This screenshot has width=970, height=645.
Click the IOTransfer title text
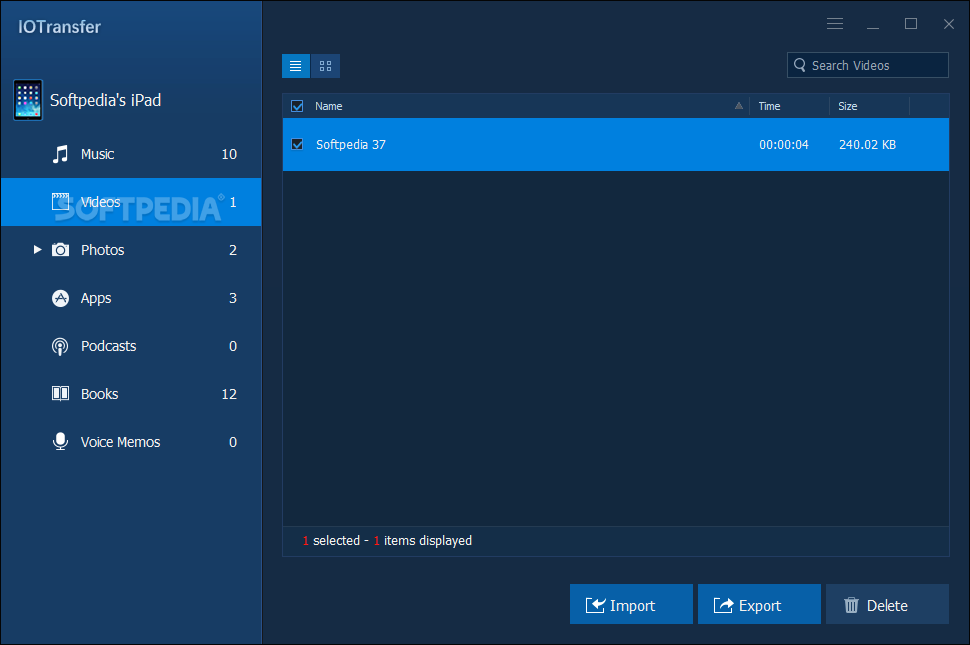pos(59,27)
